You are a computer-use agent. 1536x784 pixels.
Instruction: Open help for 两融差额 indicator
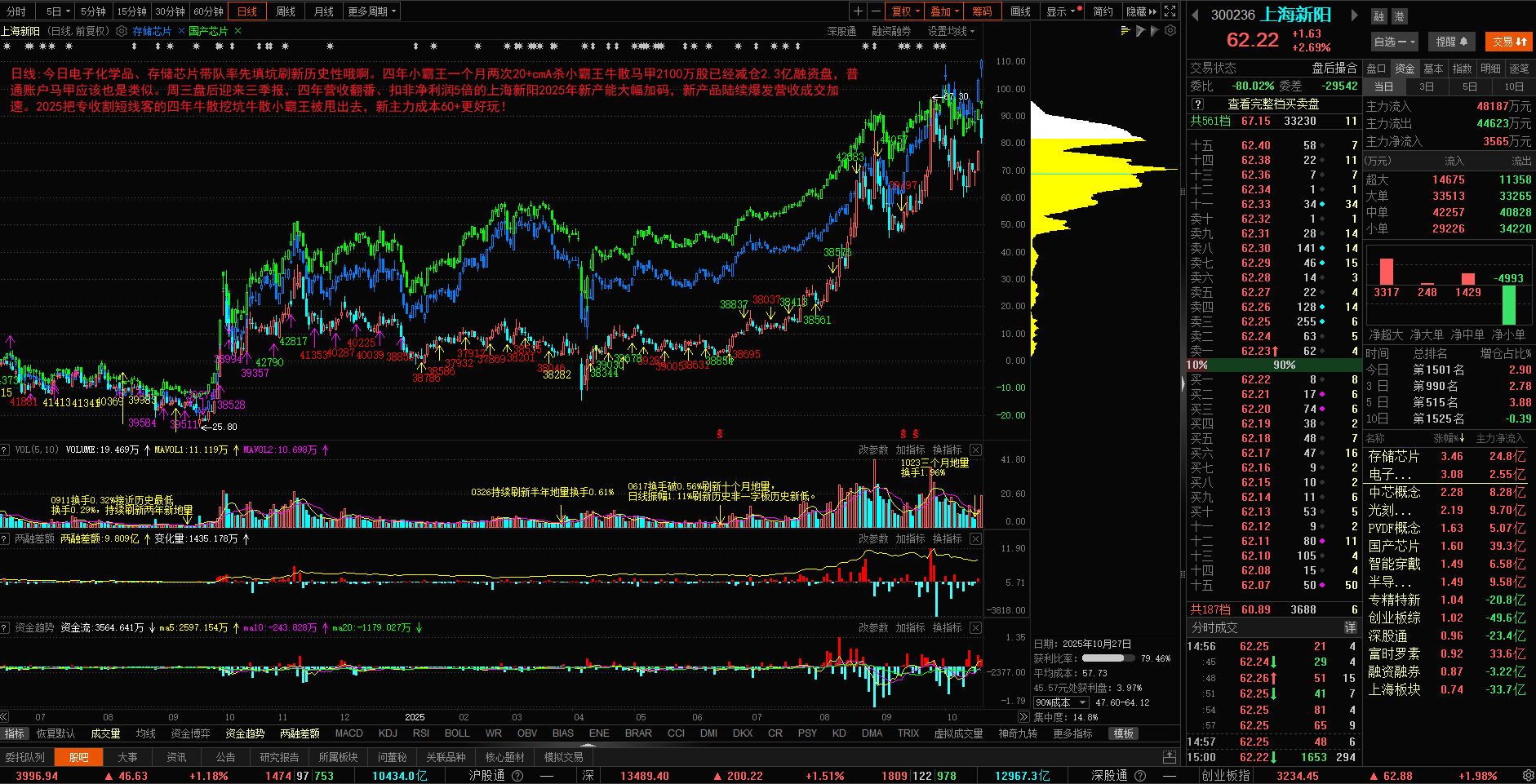point(5,538)
